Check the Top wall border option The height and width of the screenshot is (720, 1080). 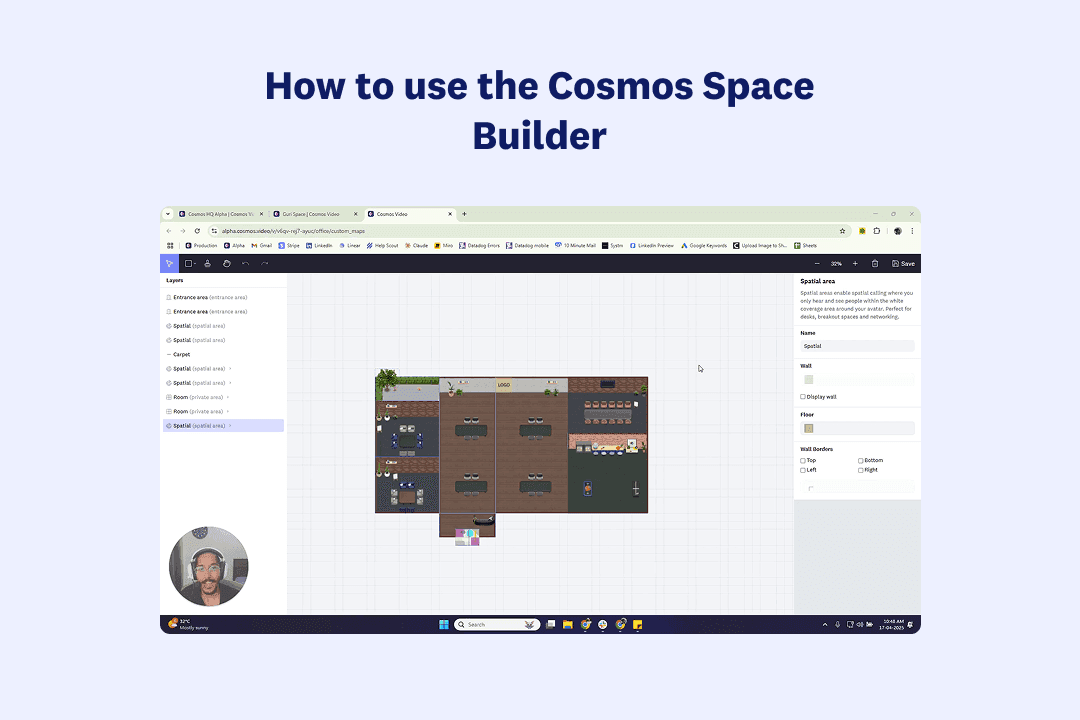pos(804,460)
